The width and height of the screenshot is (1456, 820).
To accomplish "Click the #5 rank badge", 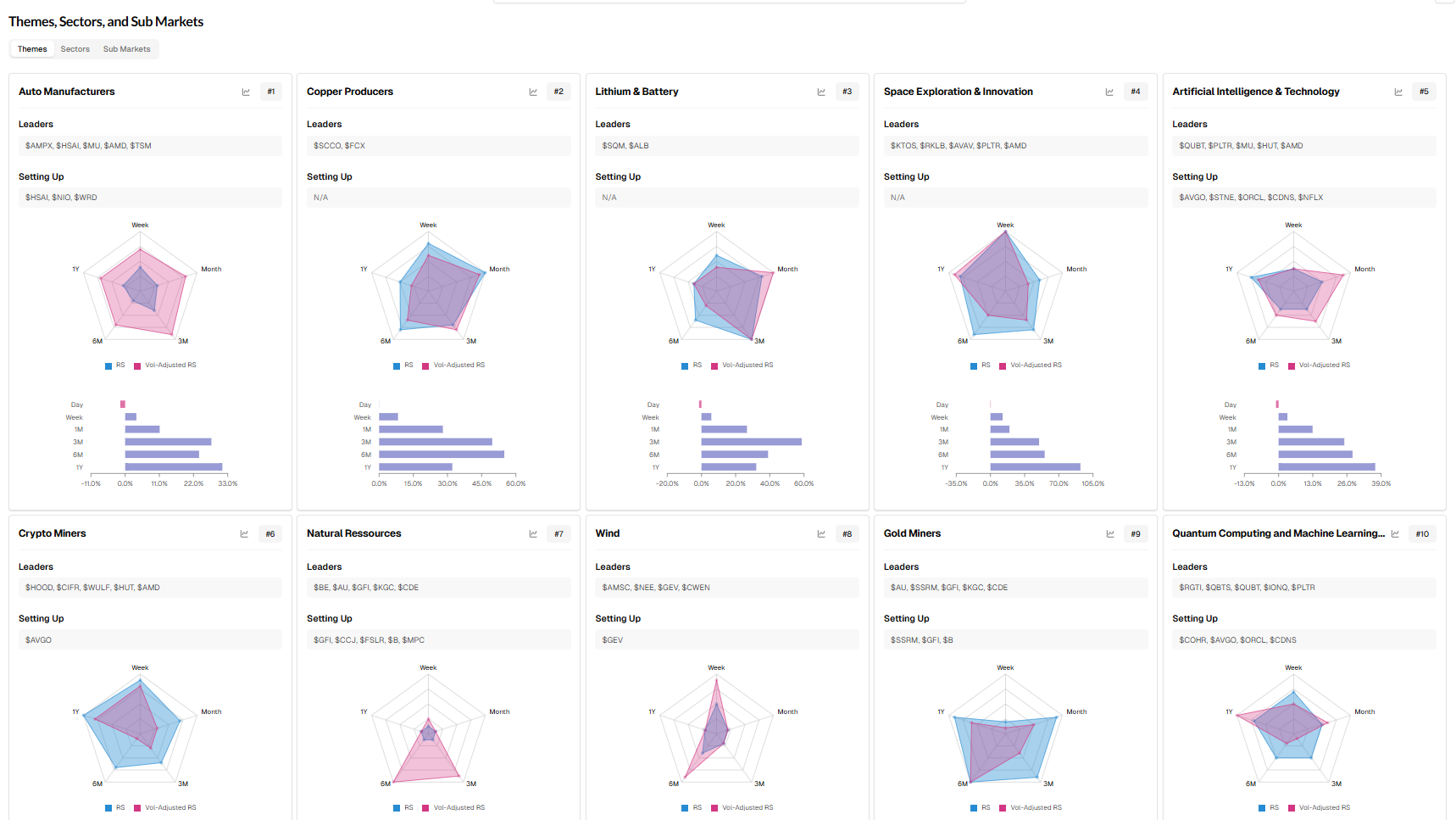I will (x=1425, y=92).
